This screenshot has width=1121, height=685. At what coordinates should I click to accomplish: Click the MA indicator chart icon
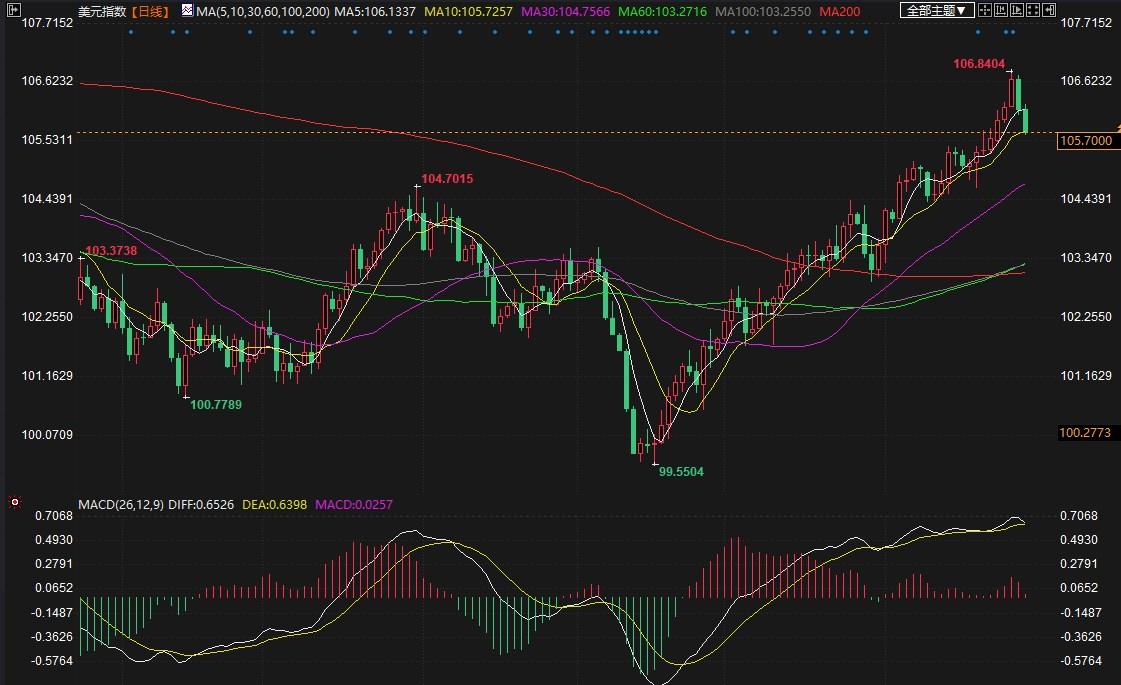tap(187, 10)
